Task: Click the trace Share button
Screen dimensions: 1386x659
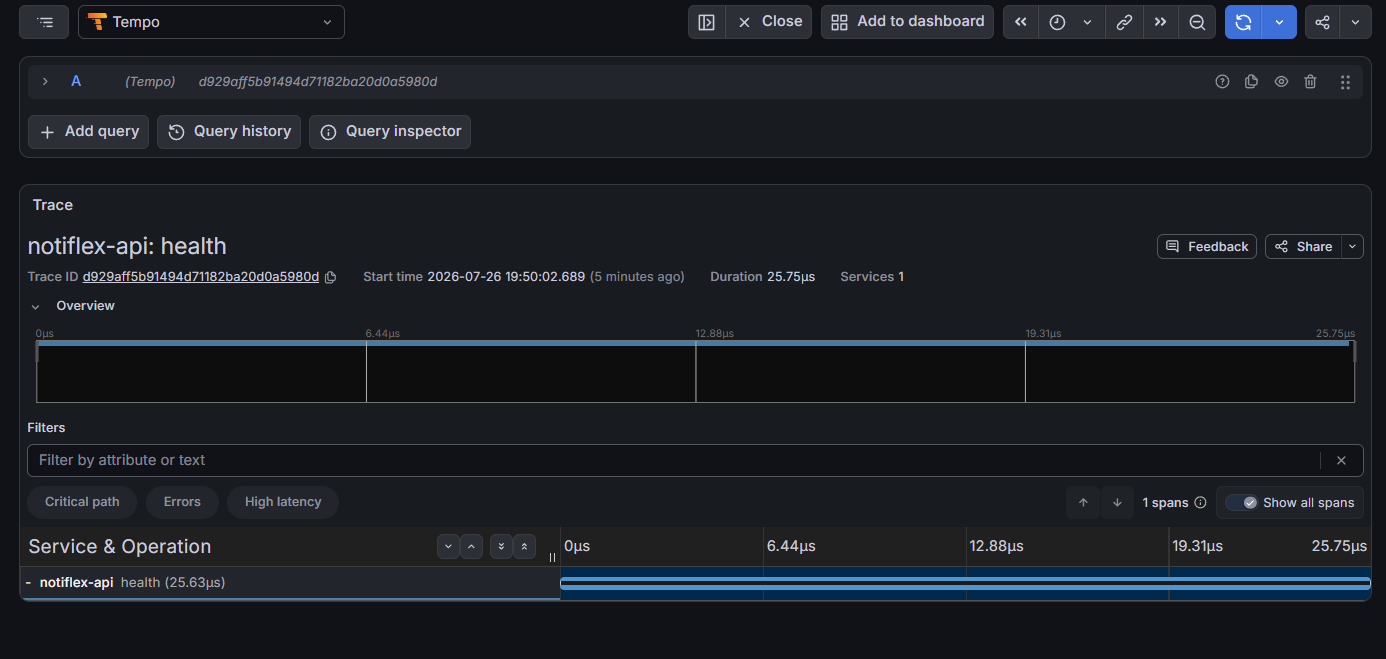Action: click(x=1304, y=246)
